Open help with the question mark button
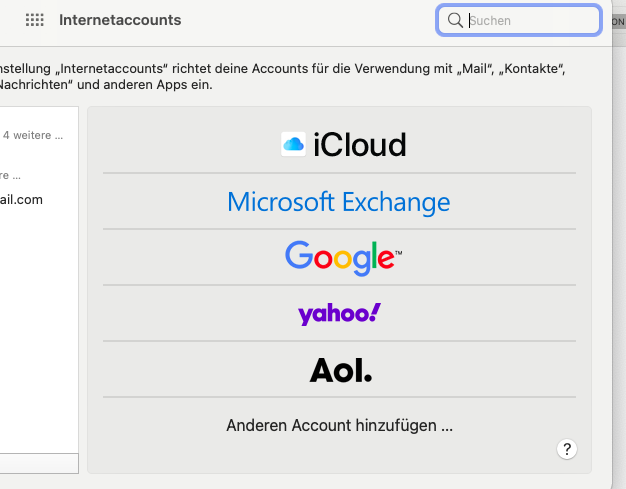 pos(566,449)
